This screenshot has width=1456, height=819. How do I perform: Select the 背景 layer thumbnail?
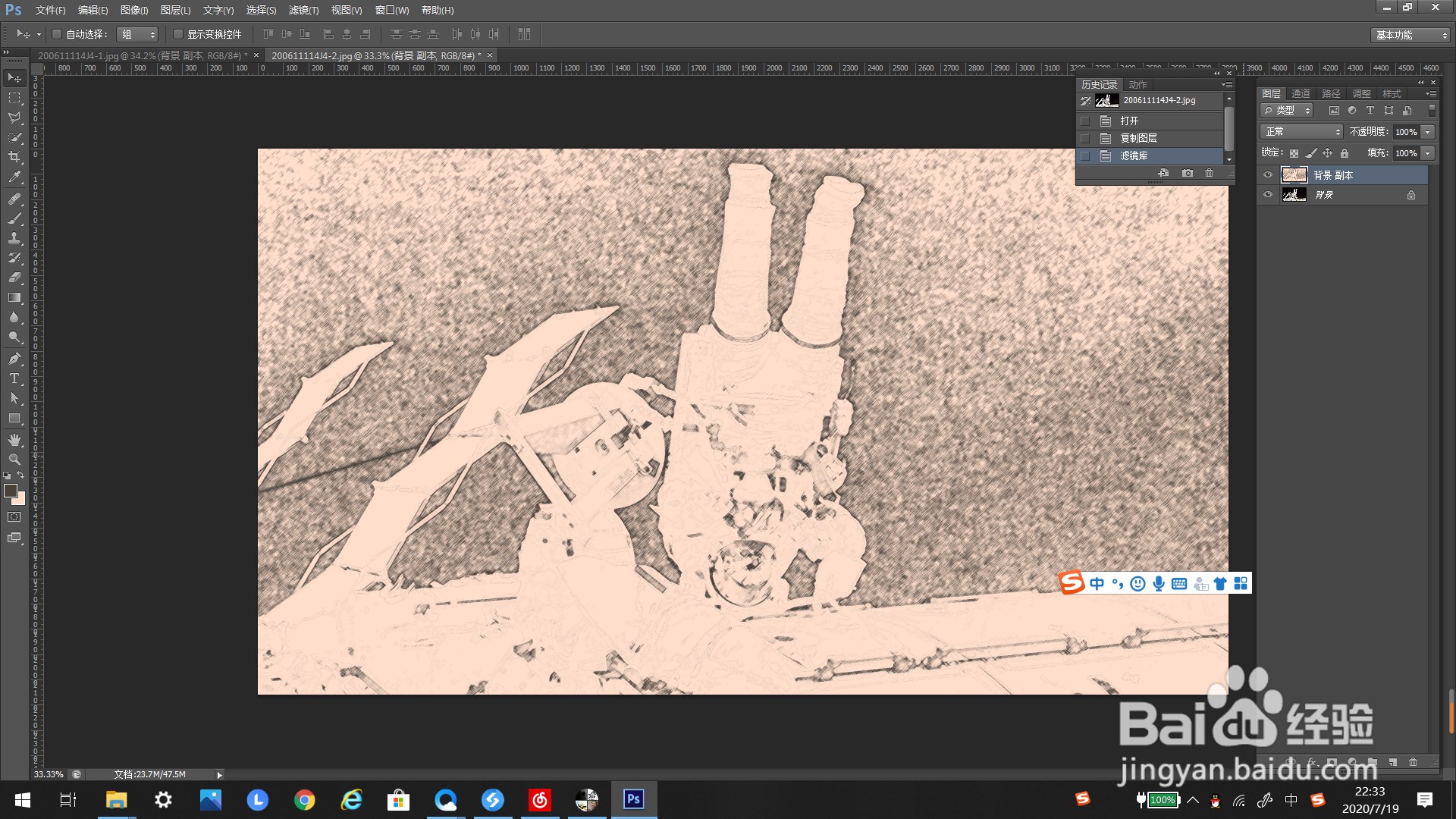1294,195
